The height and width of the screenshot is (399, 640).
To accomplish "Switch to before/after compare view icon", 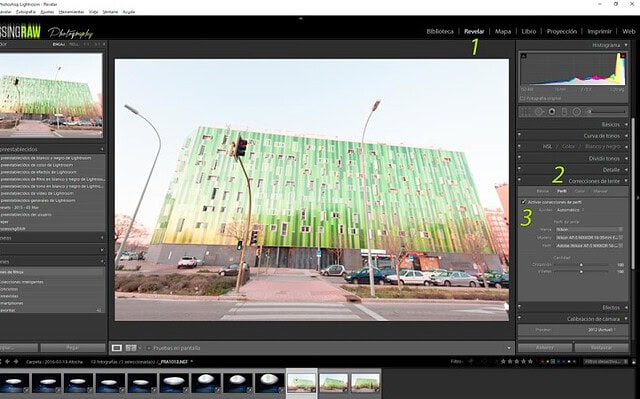I will tap(131, 348).
